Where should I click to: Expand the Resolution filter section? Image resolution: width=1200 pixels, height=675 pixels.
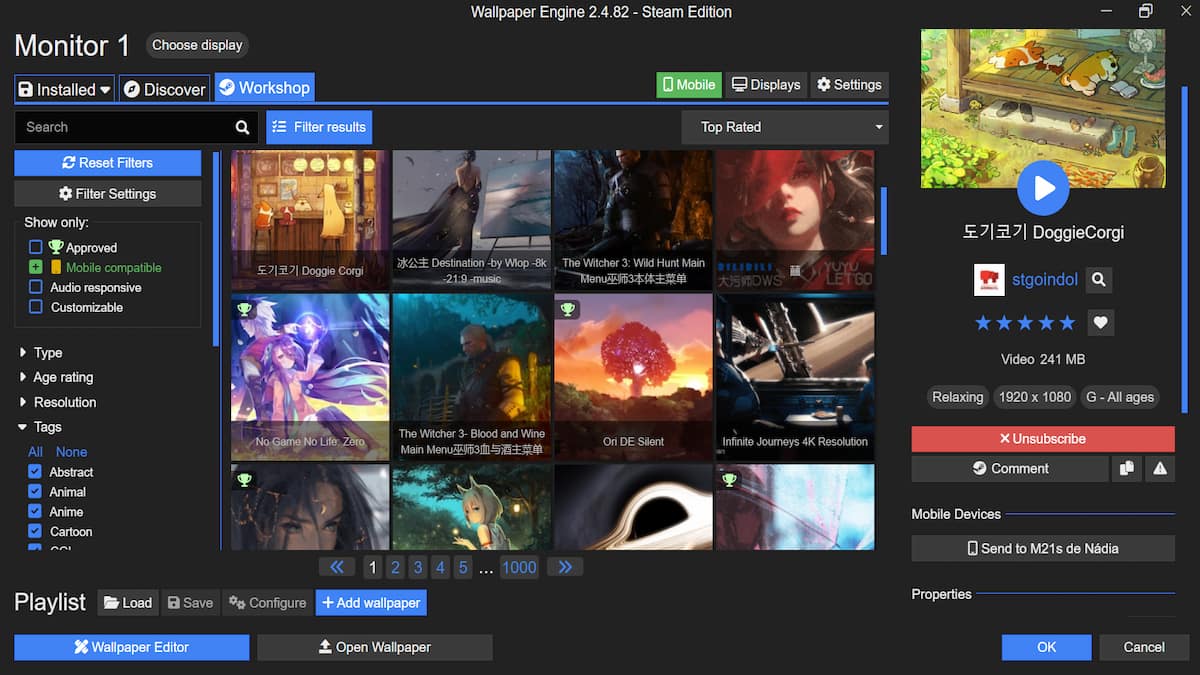58,402
